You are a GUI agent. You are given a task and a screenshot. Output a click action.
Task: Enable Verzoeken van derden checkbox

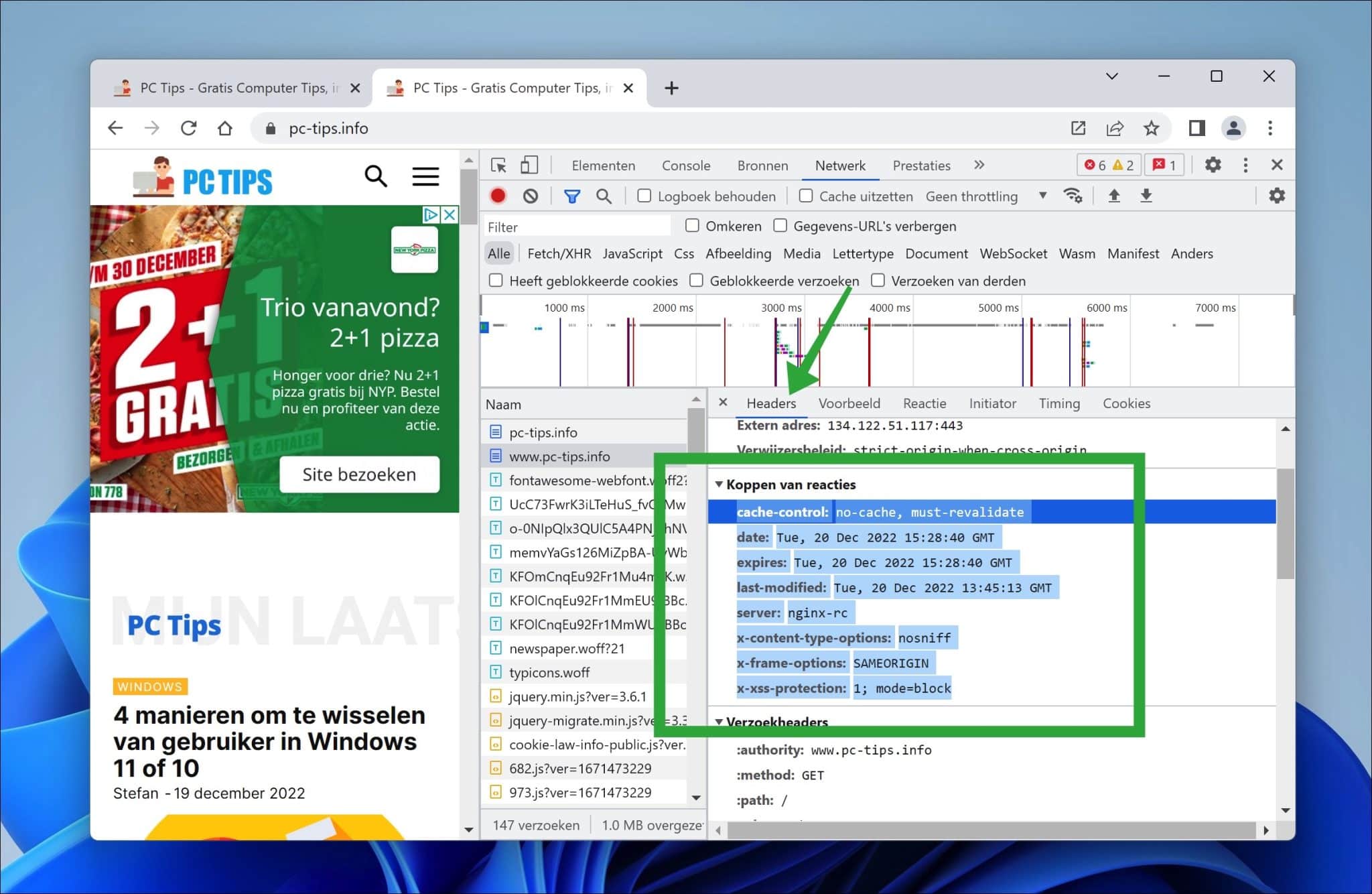(x=878, y=281)
